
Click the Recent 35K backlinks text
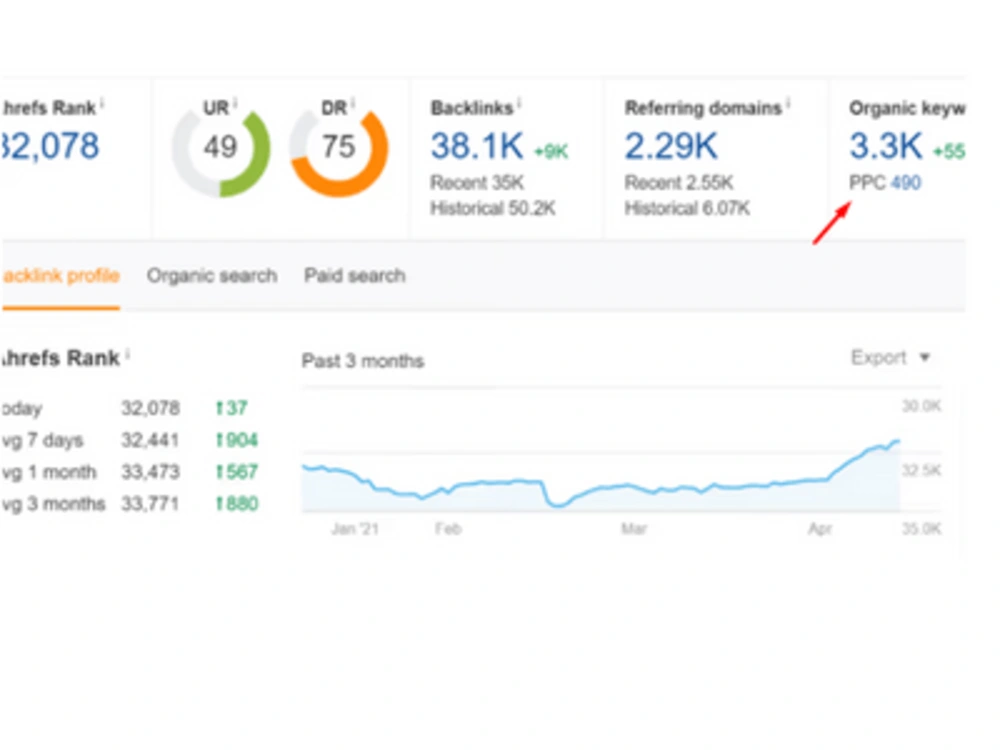[x=477, y=183]
